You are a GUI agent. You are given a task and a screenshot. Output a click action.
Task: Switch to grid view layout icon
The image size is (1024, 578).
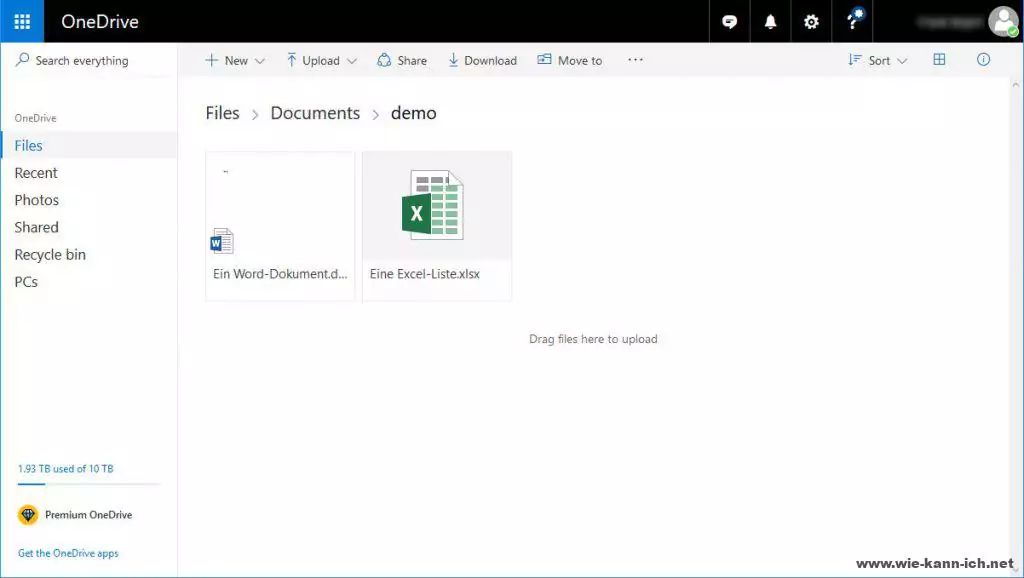tap(939, 60)
